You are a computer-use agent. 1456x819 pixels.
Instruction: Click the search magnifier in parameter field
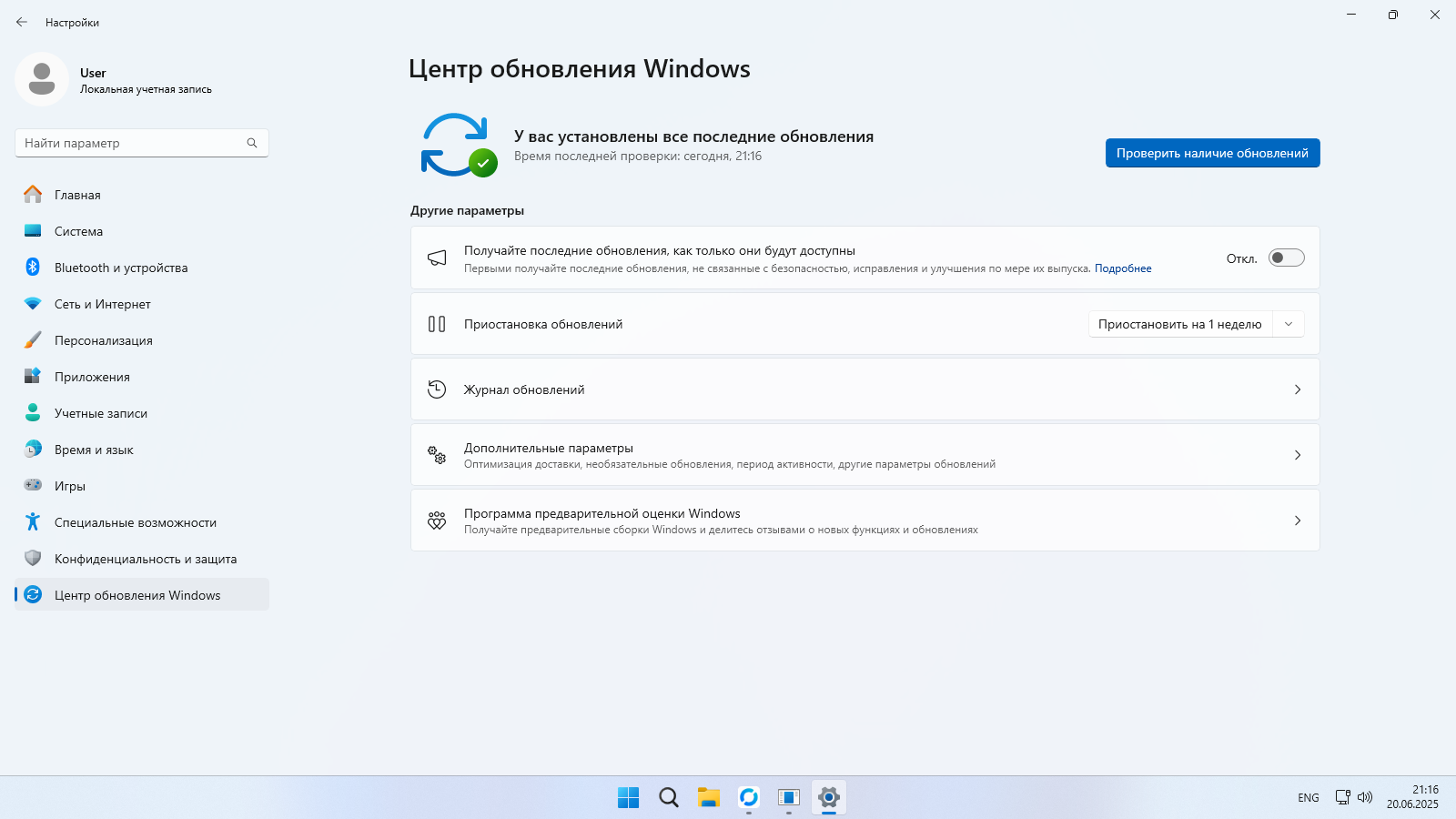[252, 143]
